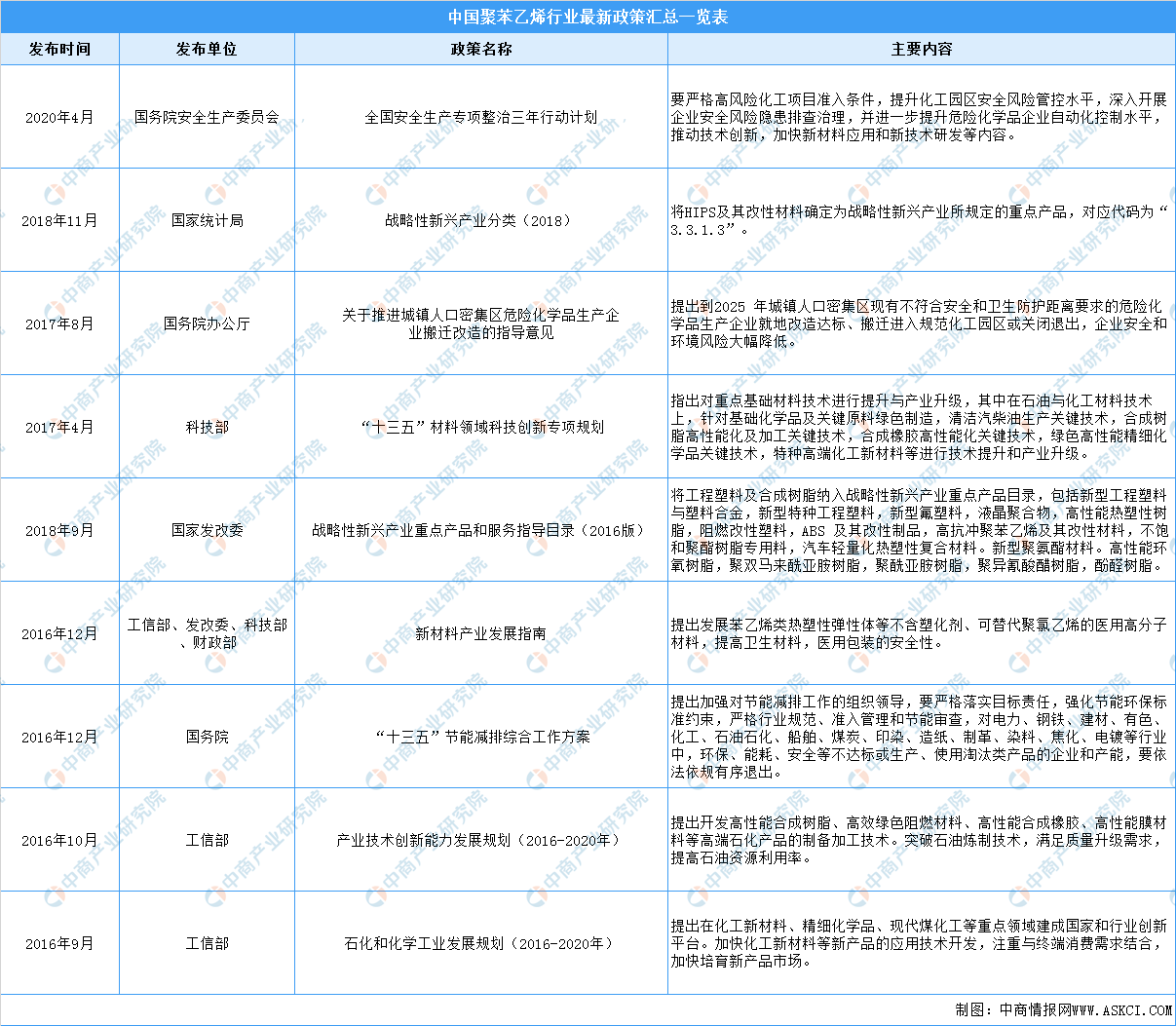Click policy name “十三五”材料领域科技创新专项规划
Screen dimensions: 1176x1026
click(481, 427)
